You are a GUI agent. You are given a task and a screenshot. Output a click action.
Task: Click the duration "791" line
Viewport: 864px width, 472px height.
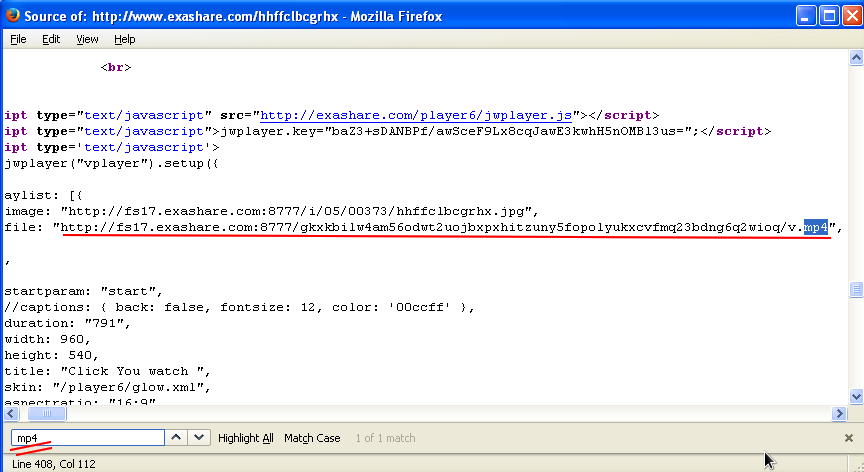[x=67, y=323]
